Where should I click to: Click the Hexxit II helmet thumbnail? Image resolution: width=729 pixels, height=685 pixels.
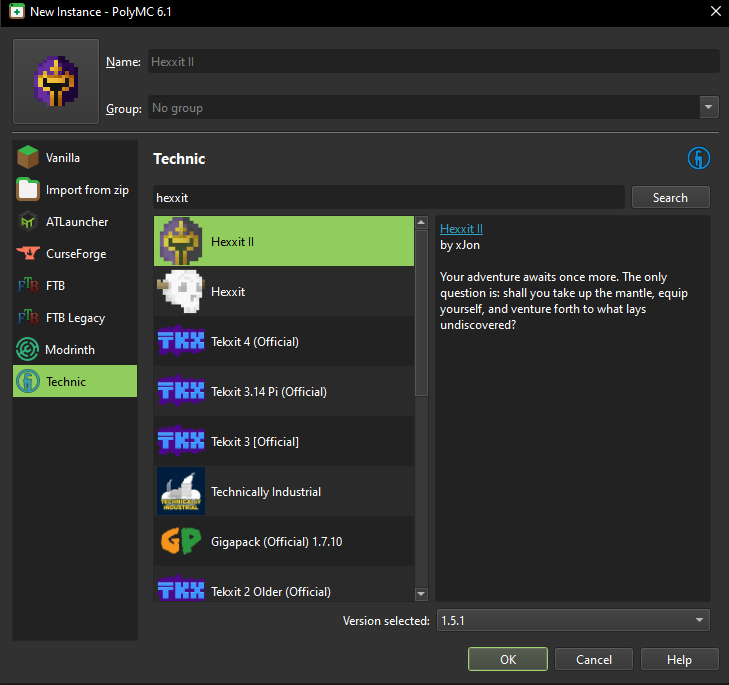(181, 241)
